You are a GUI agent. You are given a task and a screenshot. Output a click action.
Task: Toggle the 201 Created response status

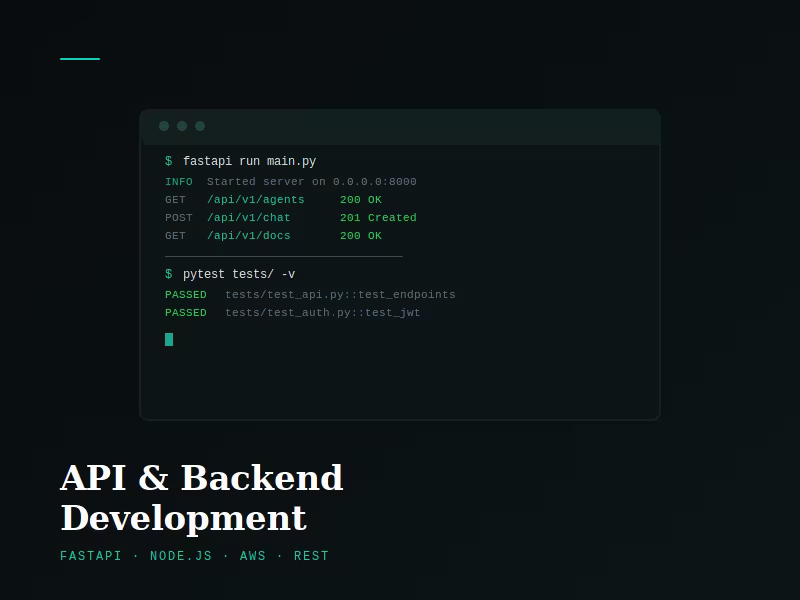tap(376, 218)
